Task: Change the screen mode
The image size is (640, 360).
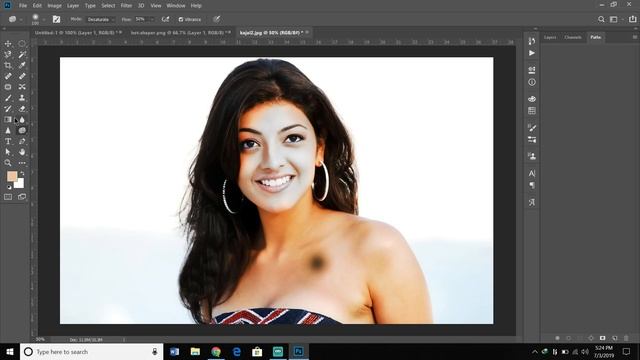Action: tap(22, 197)
